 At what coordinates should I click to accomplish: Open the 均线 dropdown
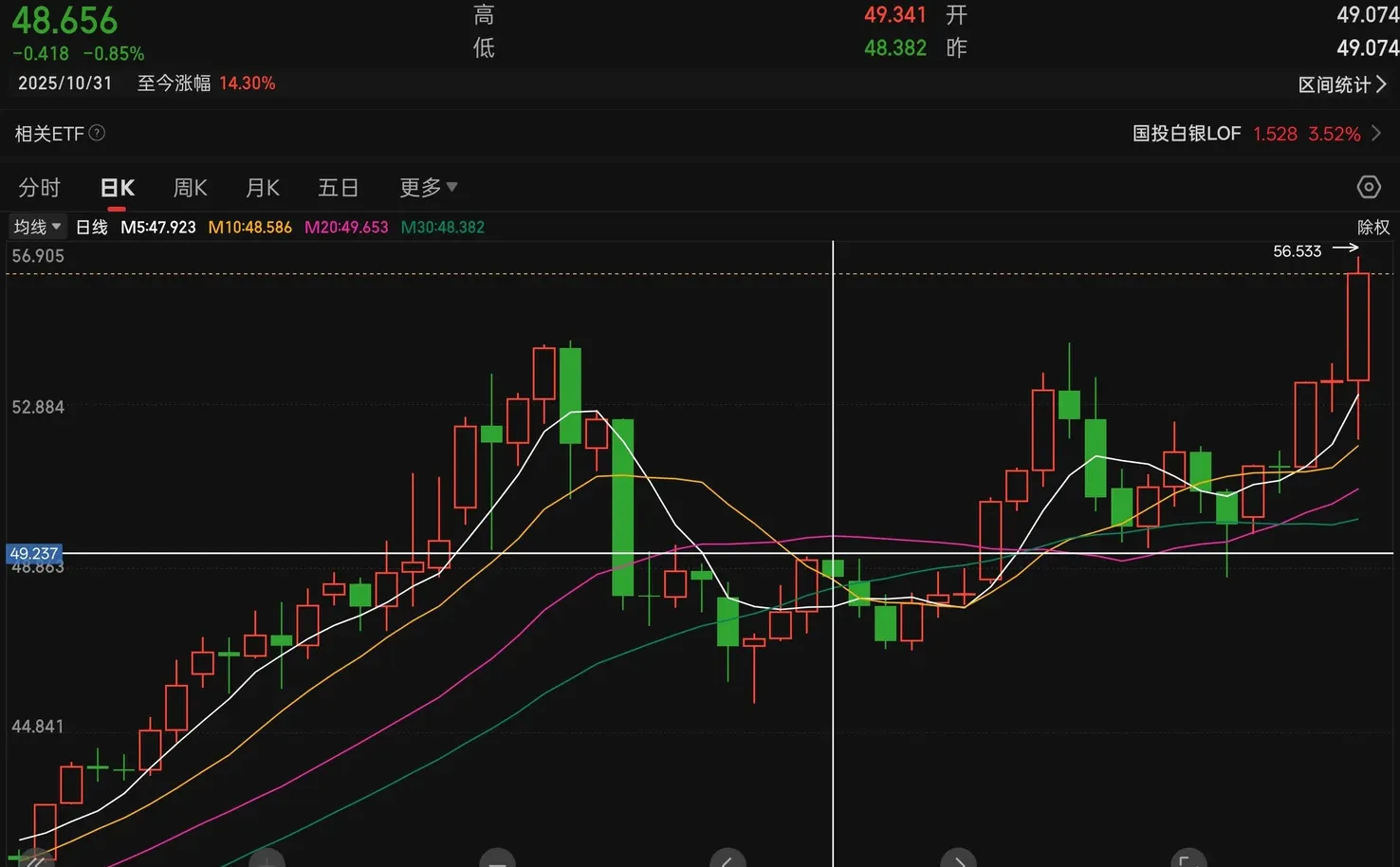tap(36, 227)
